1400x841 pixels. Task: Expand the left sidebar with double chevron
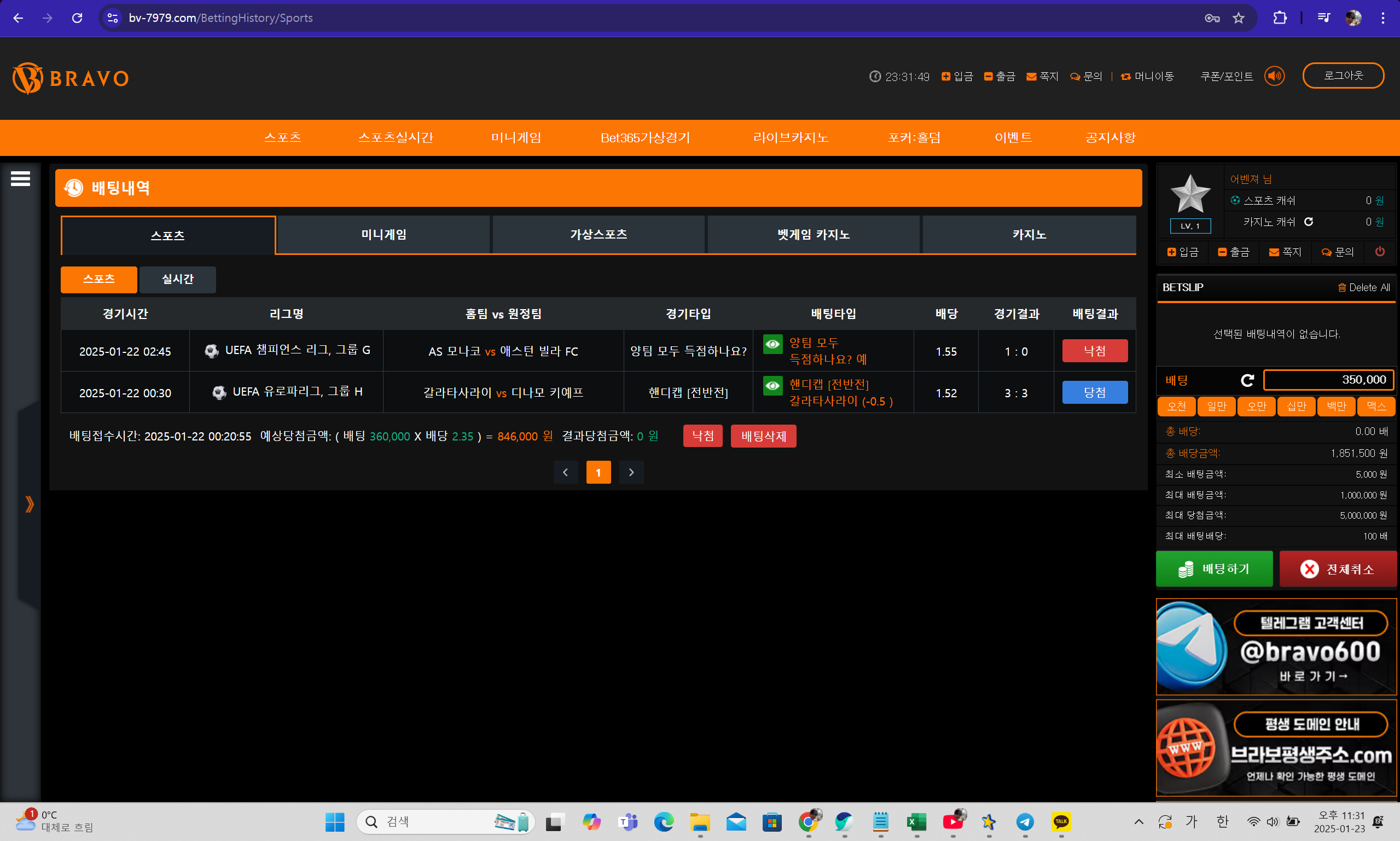[30, 504]
